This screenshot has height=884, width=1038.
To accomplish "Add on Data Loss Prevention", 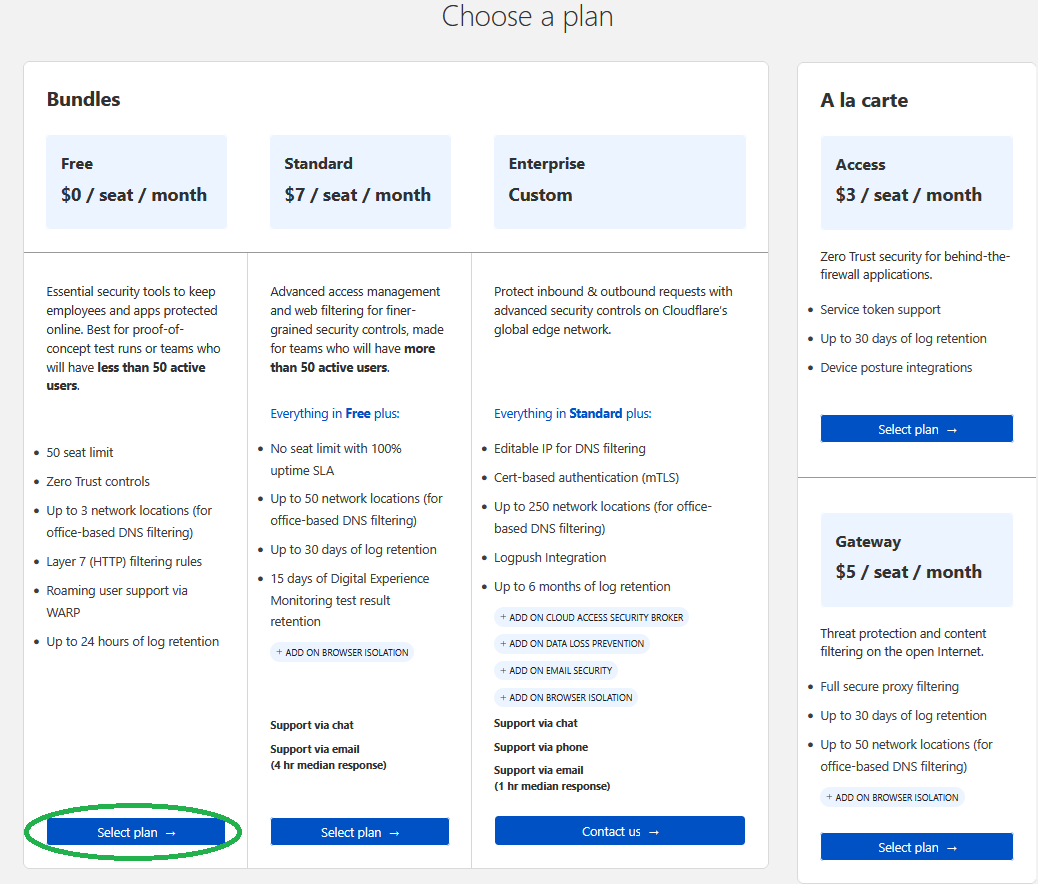I will tap(571, 644).
